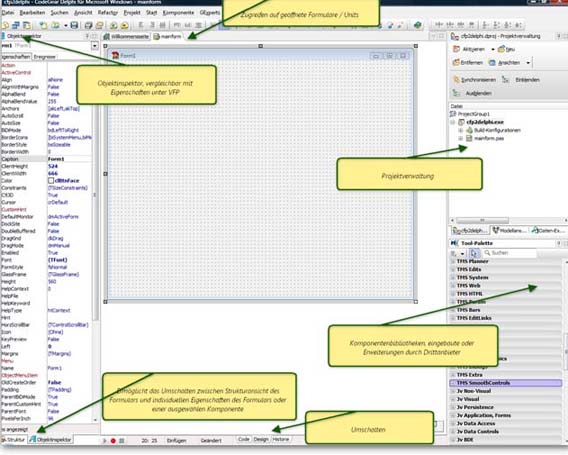This screenshot has width=568, height=455.
Task: Select the arrow pointer tool in Tool-Palette
Action: click(474, 253)
